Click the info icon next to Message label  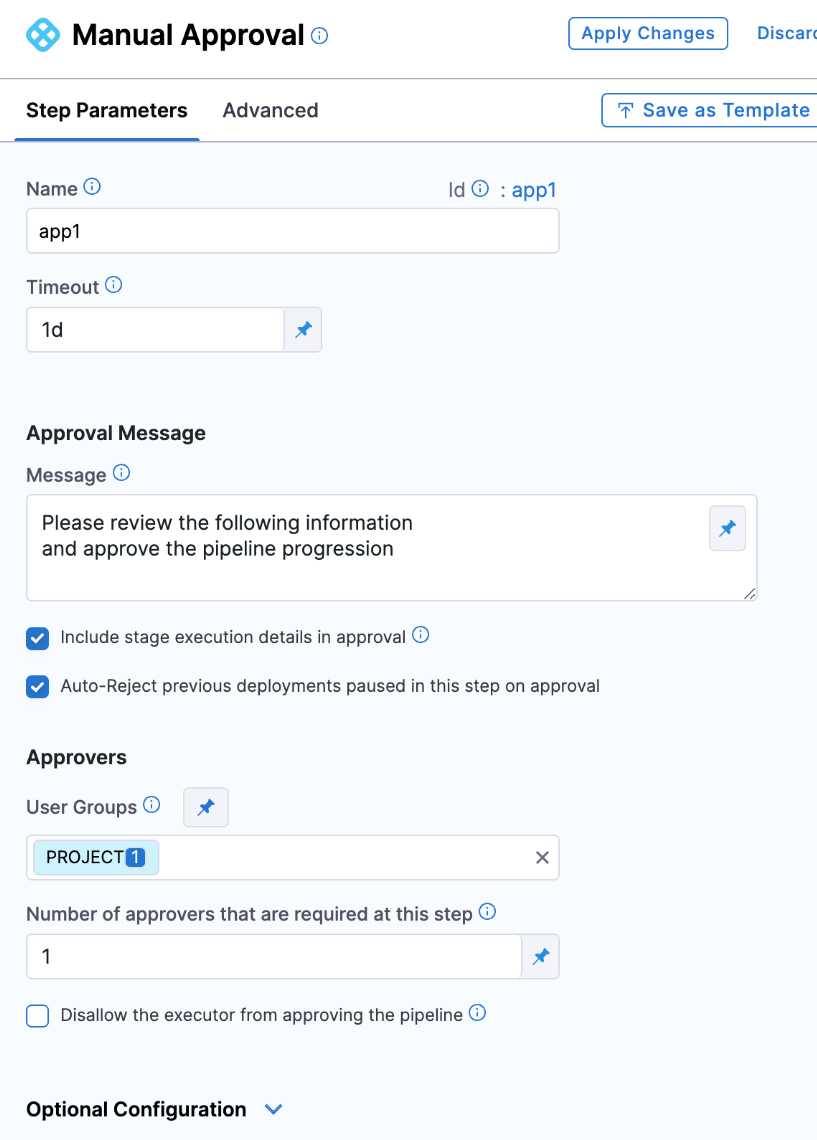(x=121, y=473)
